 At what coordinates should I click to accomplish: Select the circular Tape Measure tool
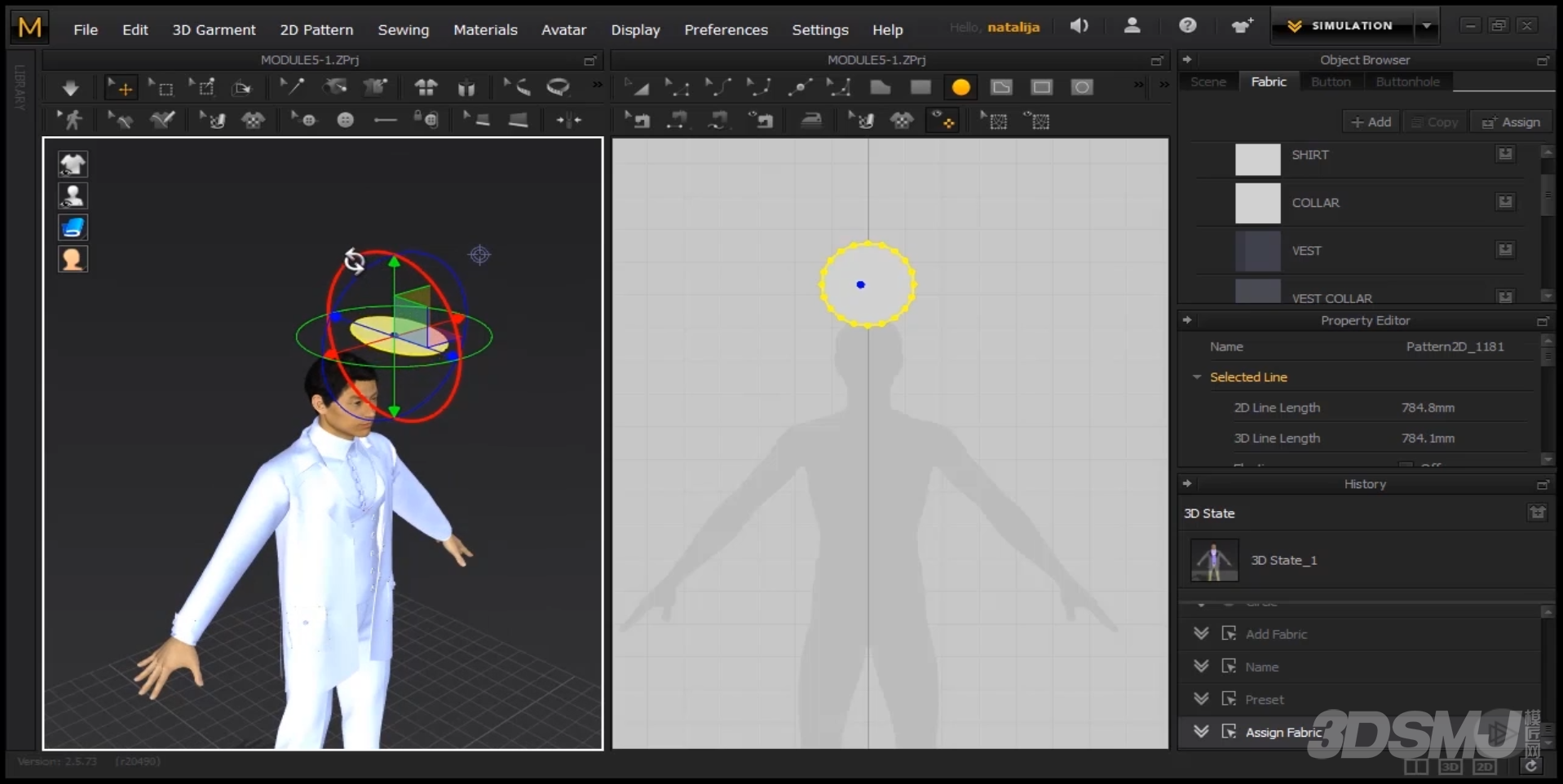(x=559, y=87)
